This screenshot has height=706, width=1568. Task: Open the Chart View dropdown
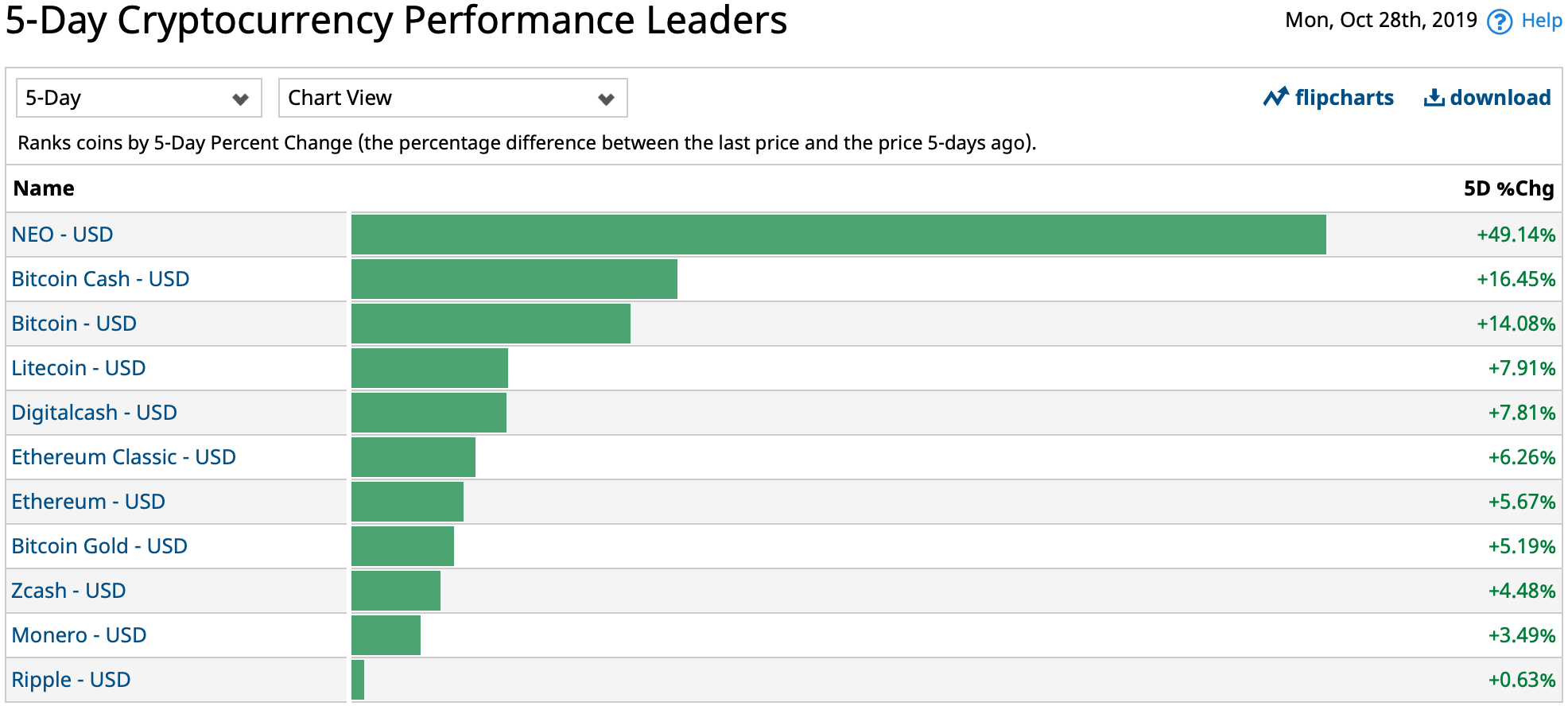point(452,98)
